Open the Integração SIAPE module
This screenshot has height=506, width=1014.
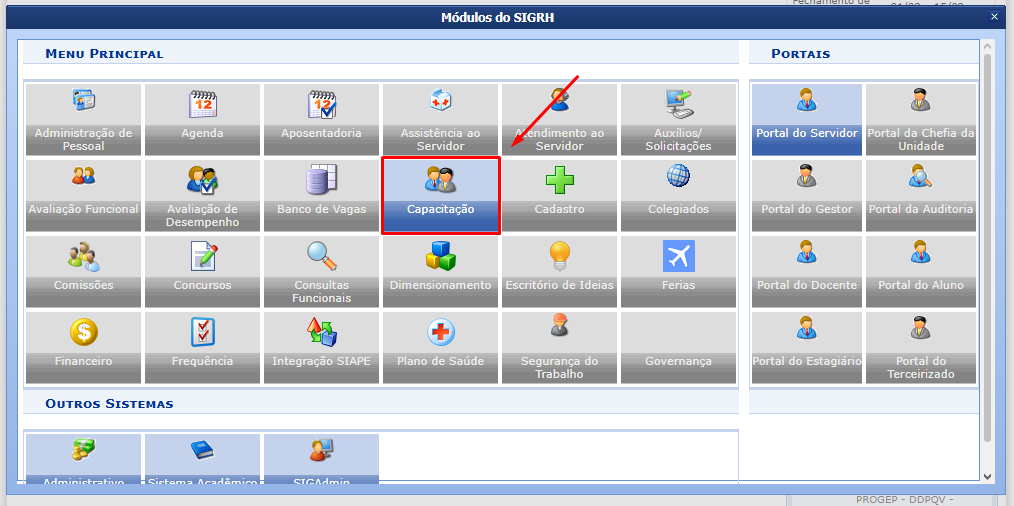coord(321,347)
